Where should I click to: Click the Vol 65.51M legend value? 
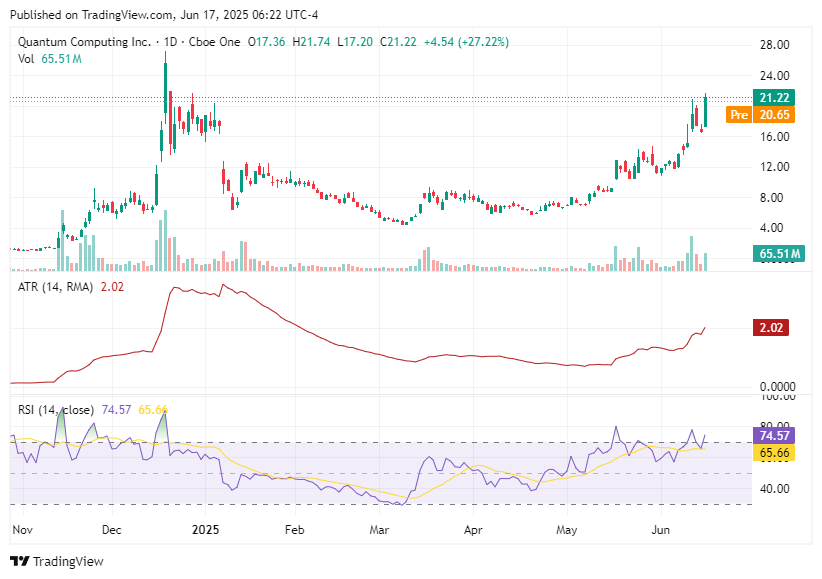[x=61, y=59]
